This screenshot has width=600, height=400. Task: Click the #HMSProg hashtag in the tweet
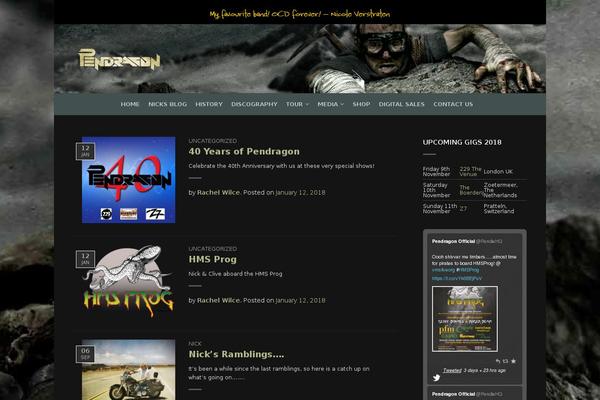coord(468,270)
